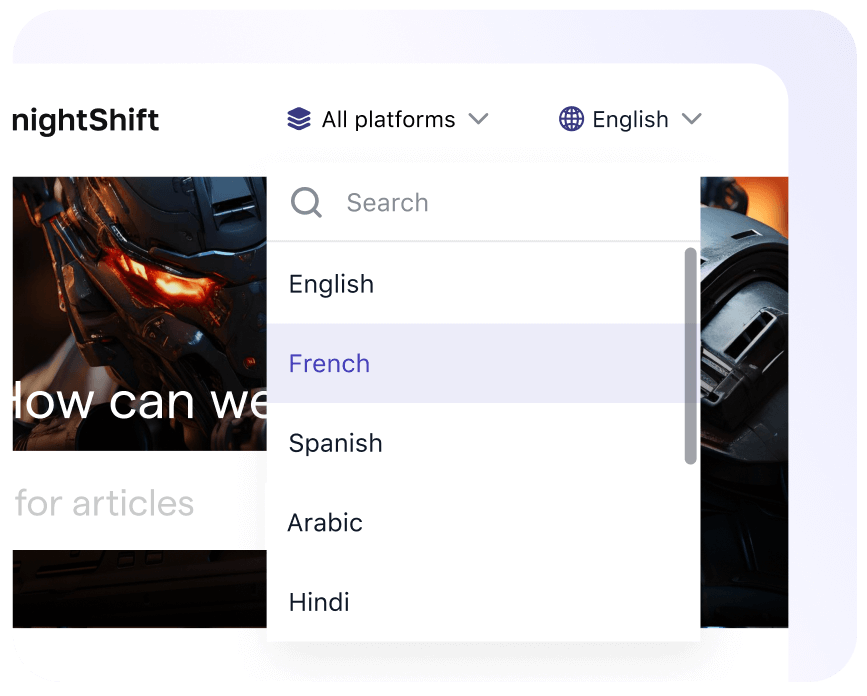
Task: Click the magnifying glass search icon
Action: tap(306, 202)
